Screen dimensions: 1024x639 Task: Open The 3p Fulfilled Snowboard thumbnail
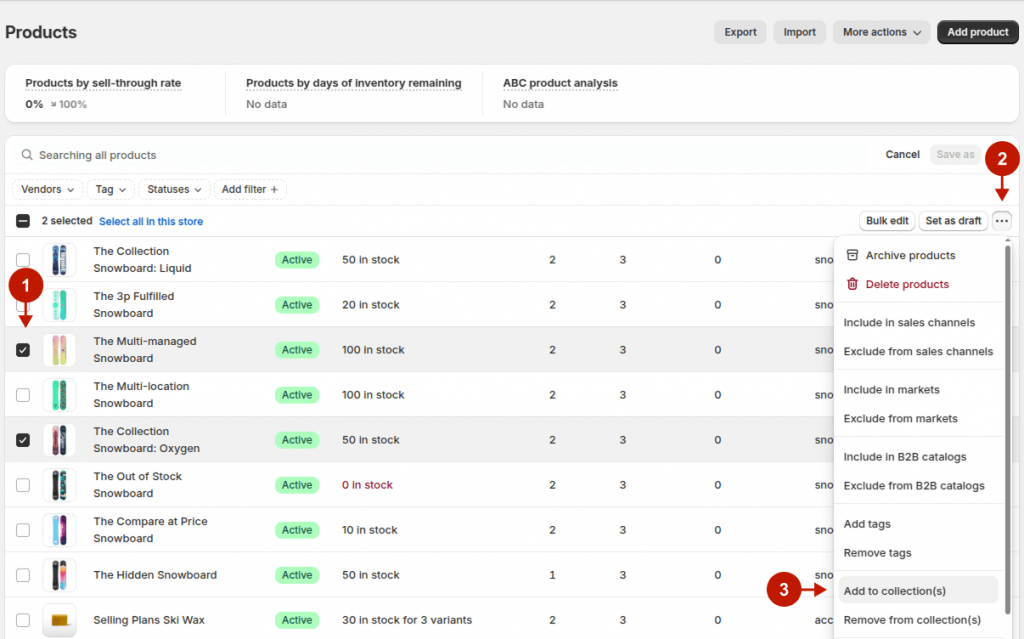(59, 304)
